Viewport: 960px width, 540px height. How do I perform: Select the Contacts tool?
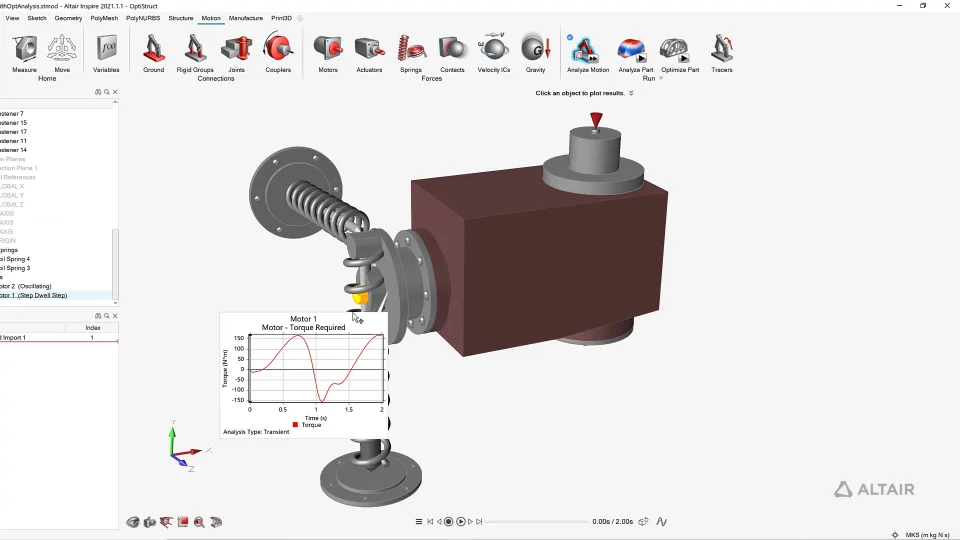click(x=452, y=52)
